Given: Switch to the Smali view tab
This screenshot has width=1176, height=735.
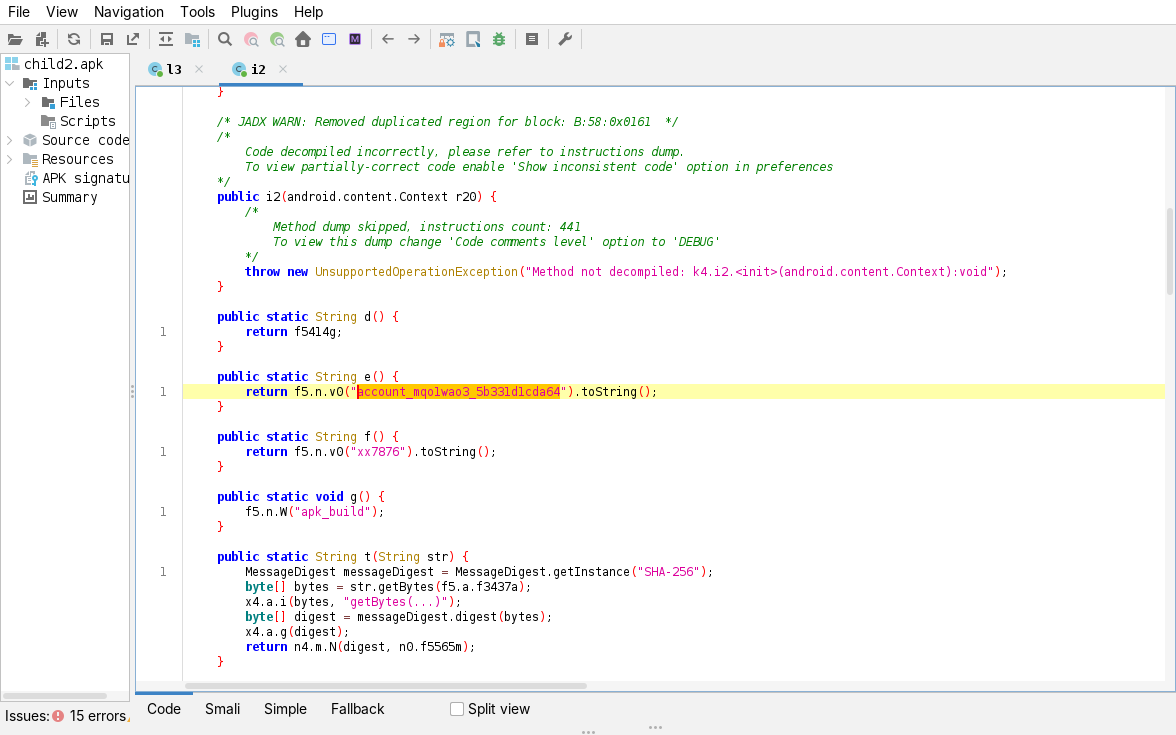Looking at the screenshot, I should (x=223, y=709).
